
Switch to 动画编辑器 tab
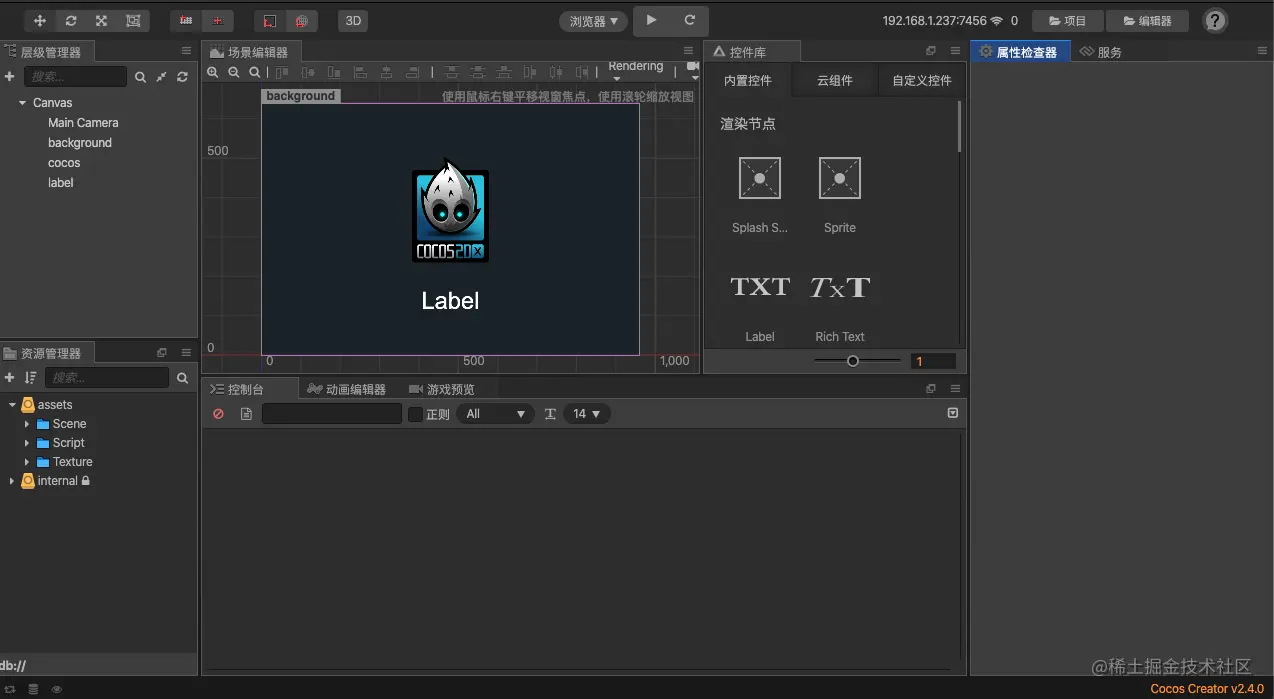(347, 389)
